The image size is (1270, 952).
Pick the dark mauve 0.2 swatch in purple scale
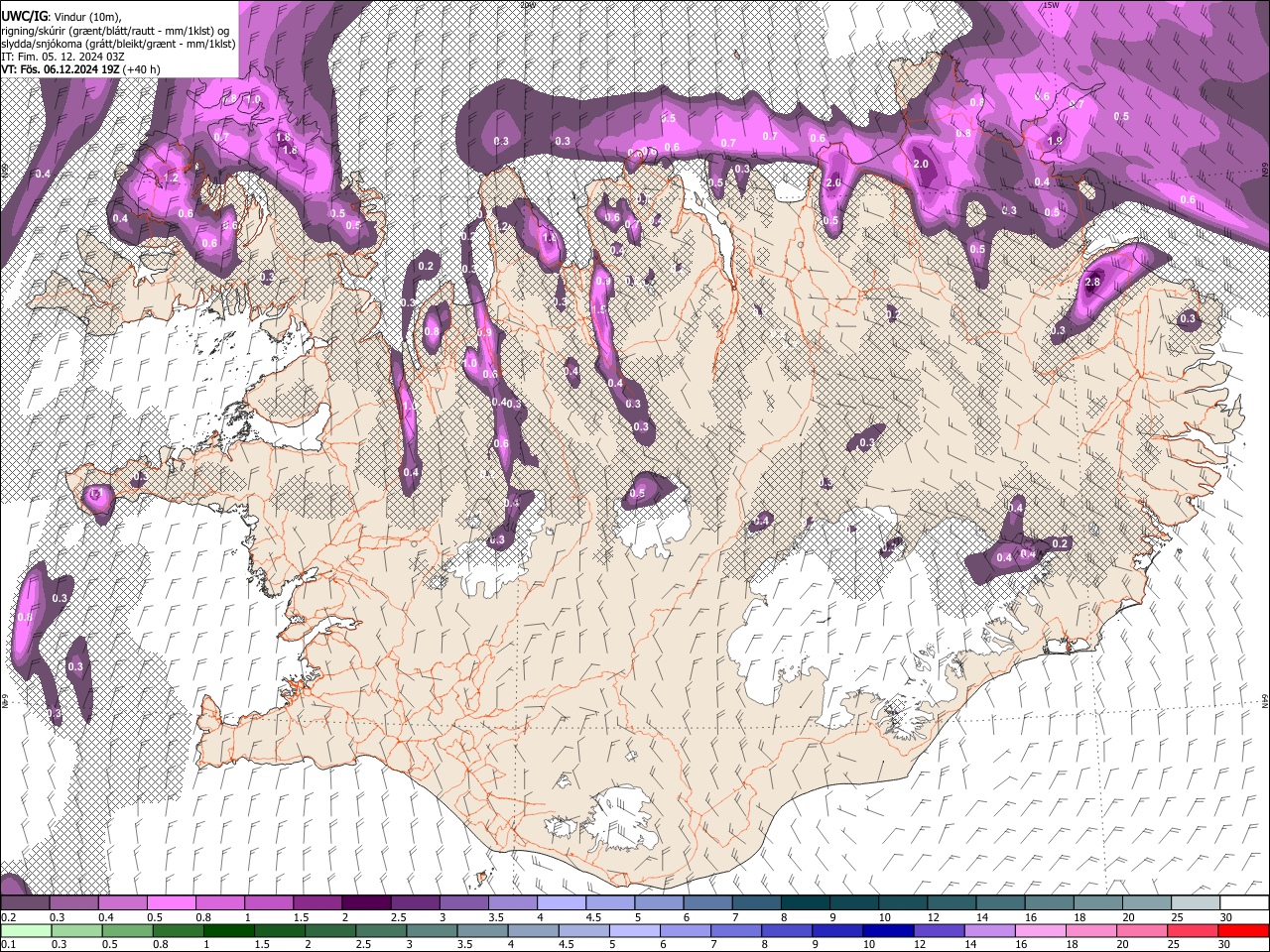click(25, 903)
